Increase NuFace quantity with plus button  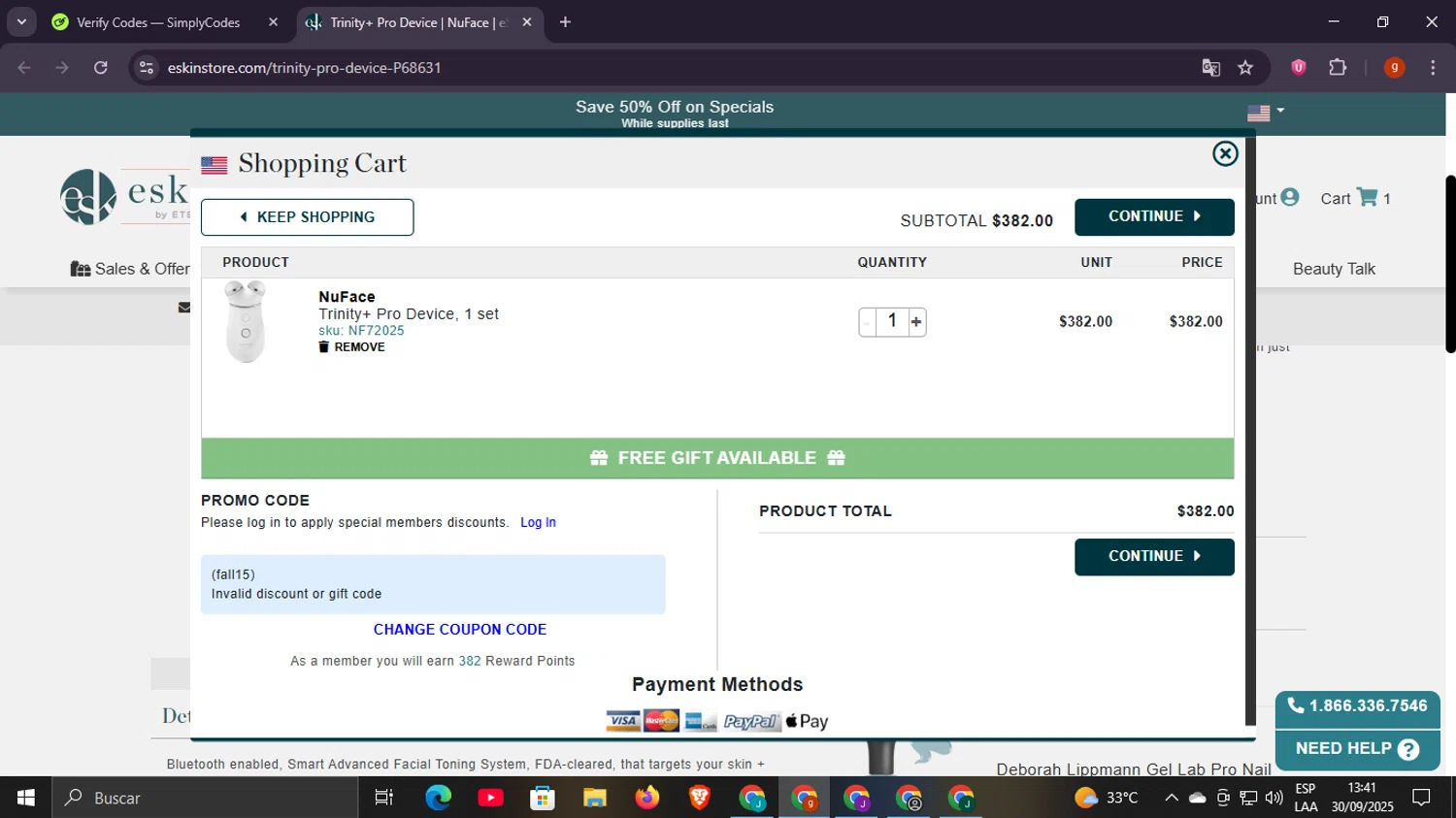pyautogui.click(x=916, y=322)
